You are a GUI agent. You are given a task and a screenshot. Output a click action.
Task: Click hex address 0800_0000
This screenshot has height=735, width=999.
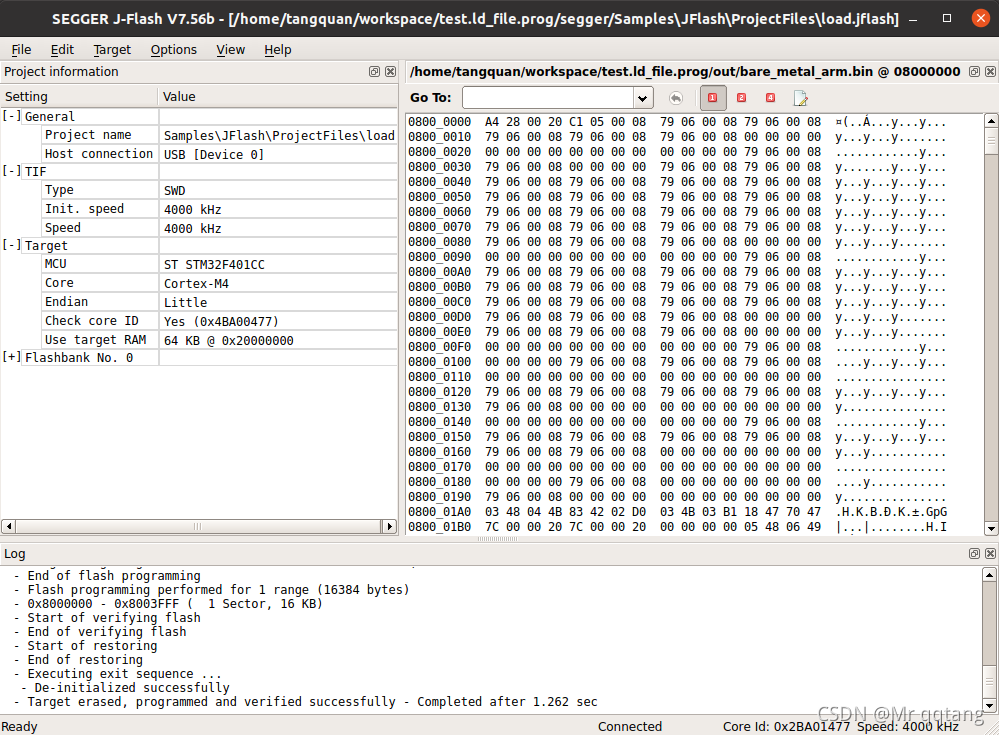(x=440, y=122)
